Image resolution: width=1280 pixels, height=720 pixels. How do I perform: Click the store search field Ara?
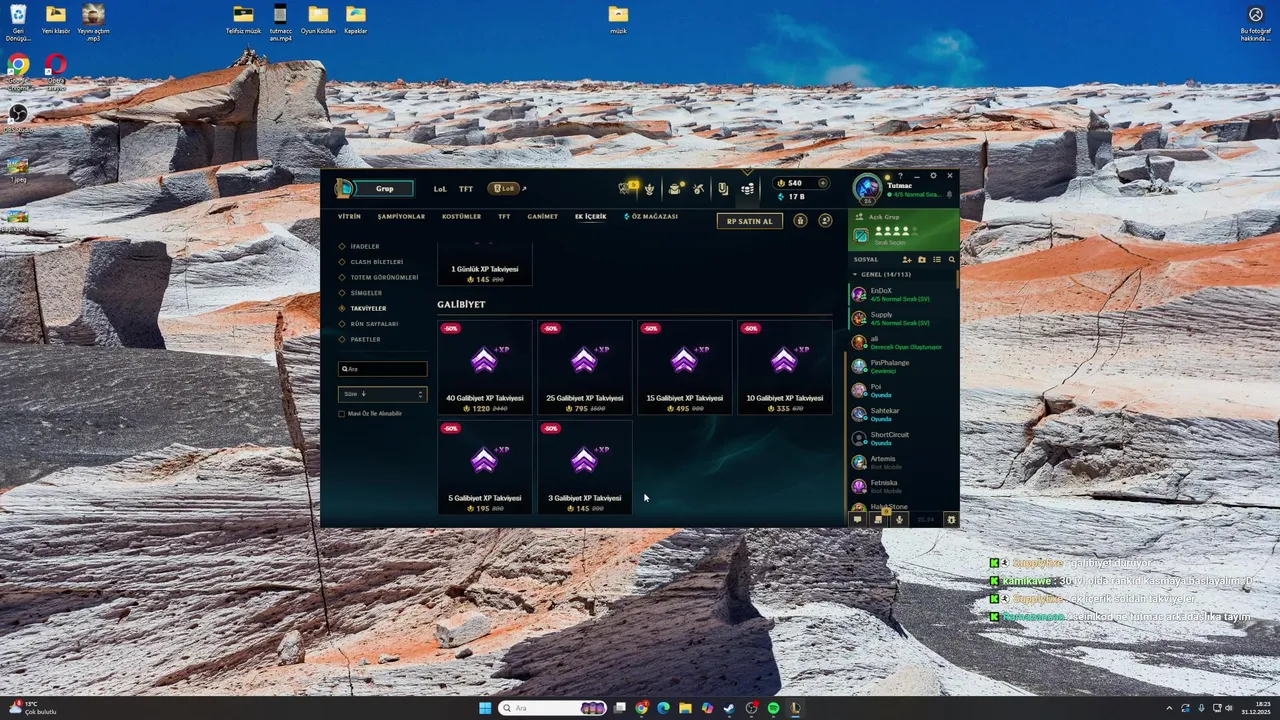pyautogui.click(x=382, y=369)
